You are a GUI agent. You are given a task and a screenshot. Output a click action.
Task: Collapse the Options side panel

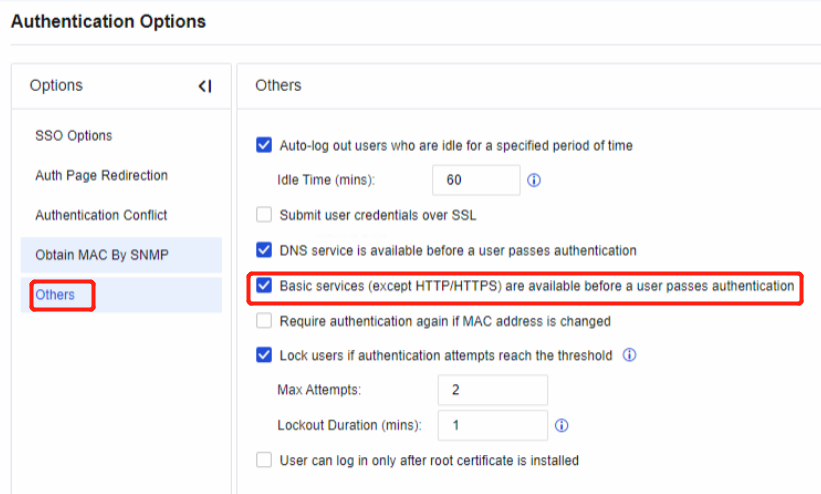204,86
